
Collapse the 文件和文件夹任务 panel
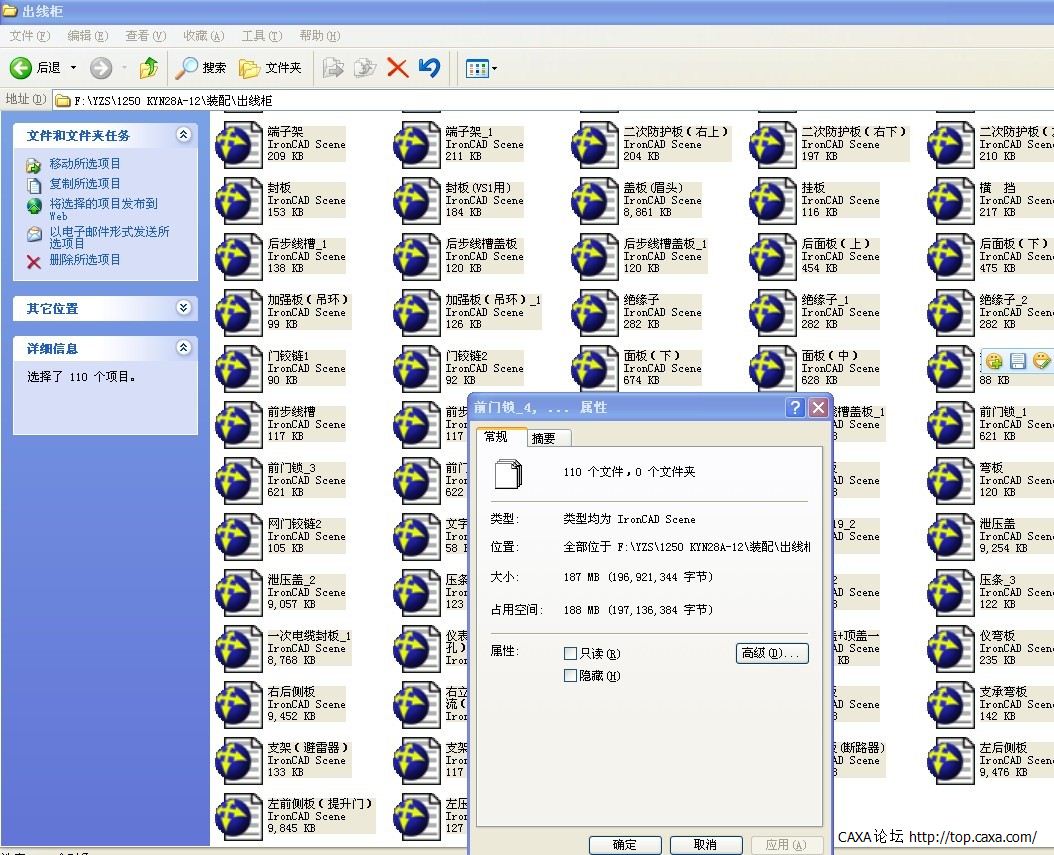183,135
